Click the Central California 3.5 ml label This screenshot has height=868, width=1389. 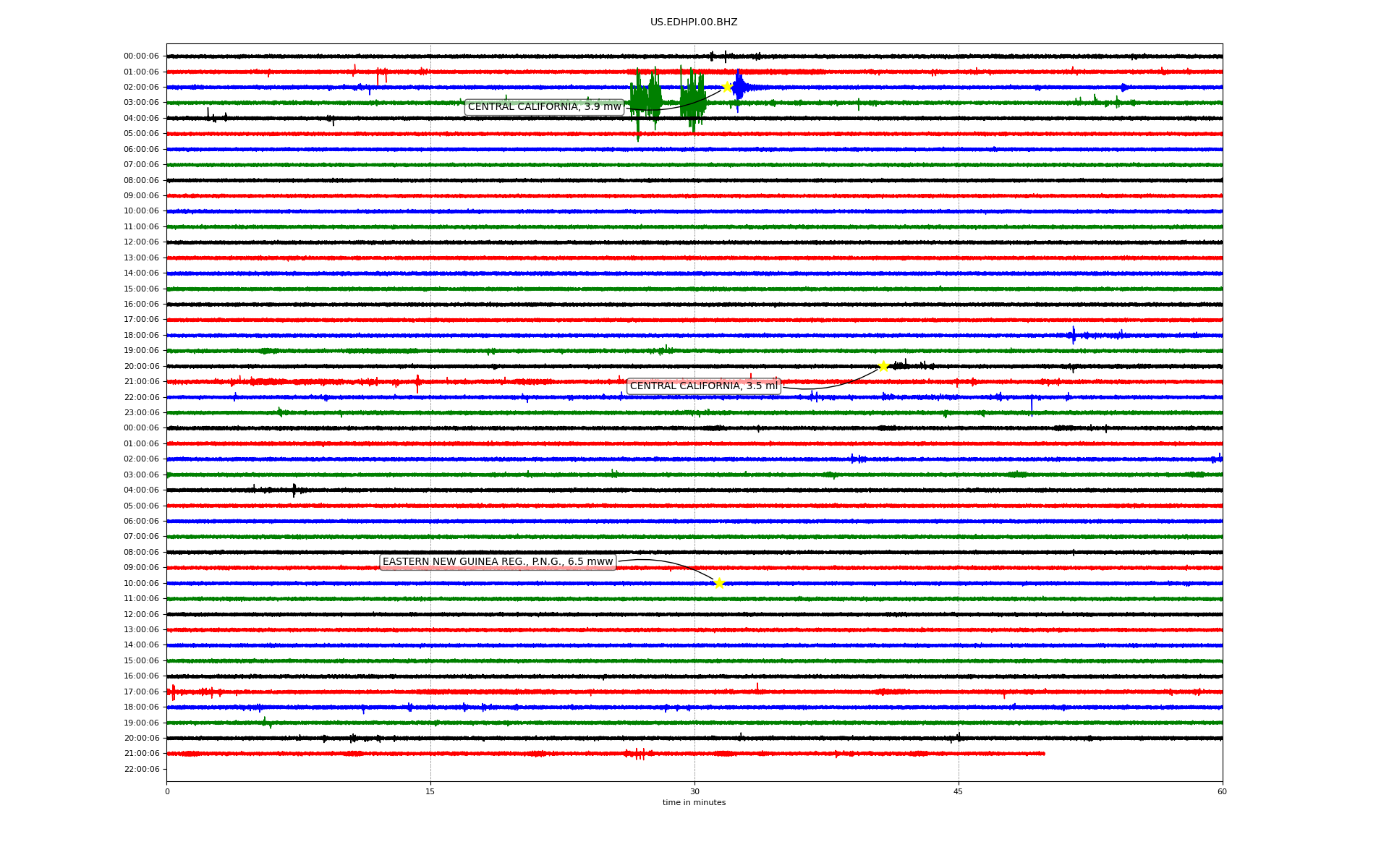coord(703,386)
